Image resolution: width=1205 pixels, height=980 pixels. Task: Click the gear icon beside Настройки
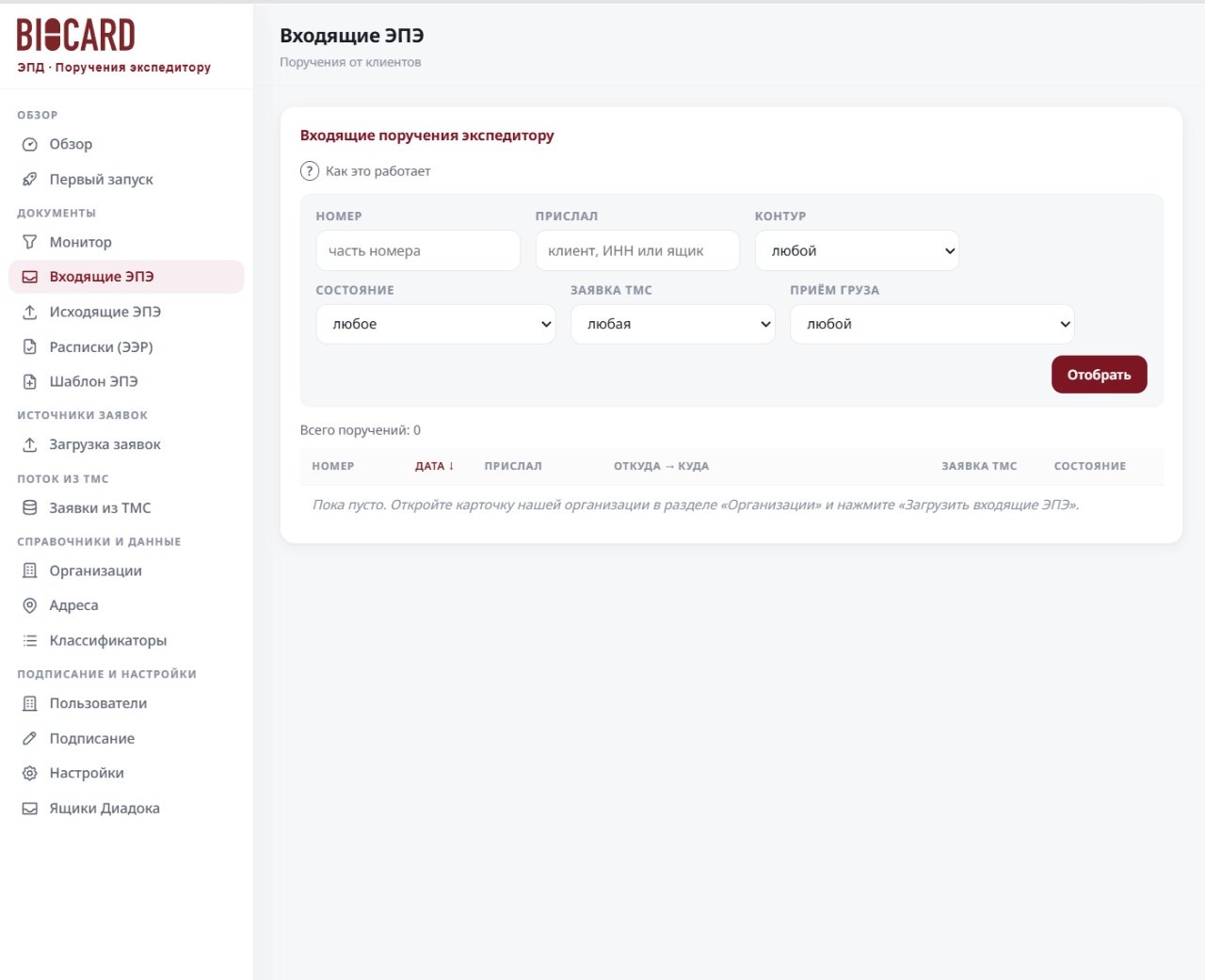coord(30,773)
